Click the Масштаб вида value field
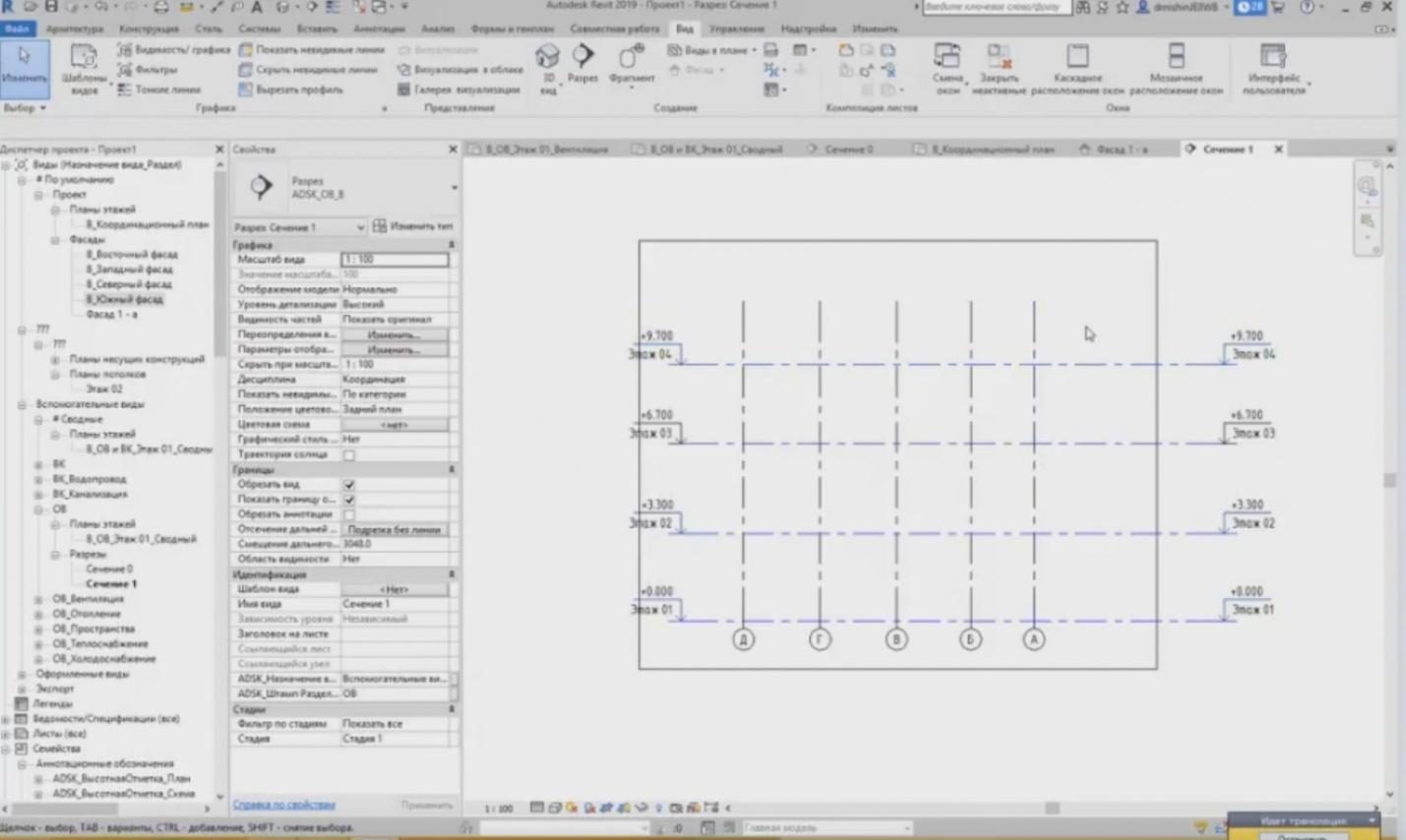Screen dimensions: 1406x840 (395, 260)
